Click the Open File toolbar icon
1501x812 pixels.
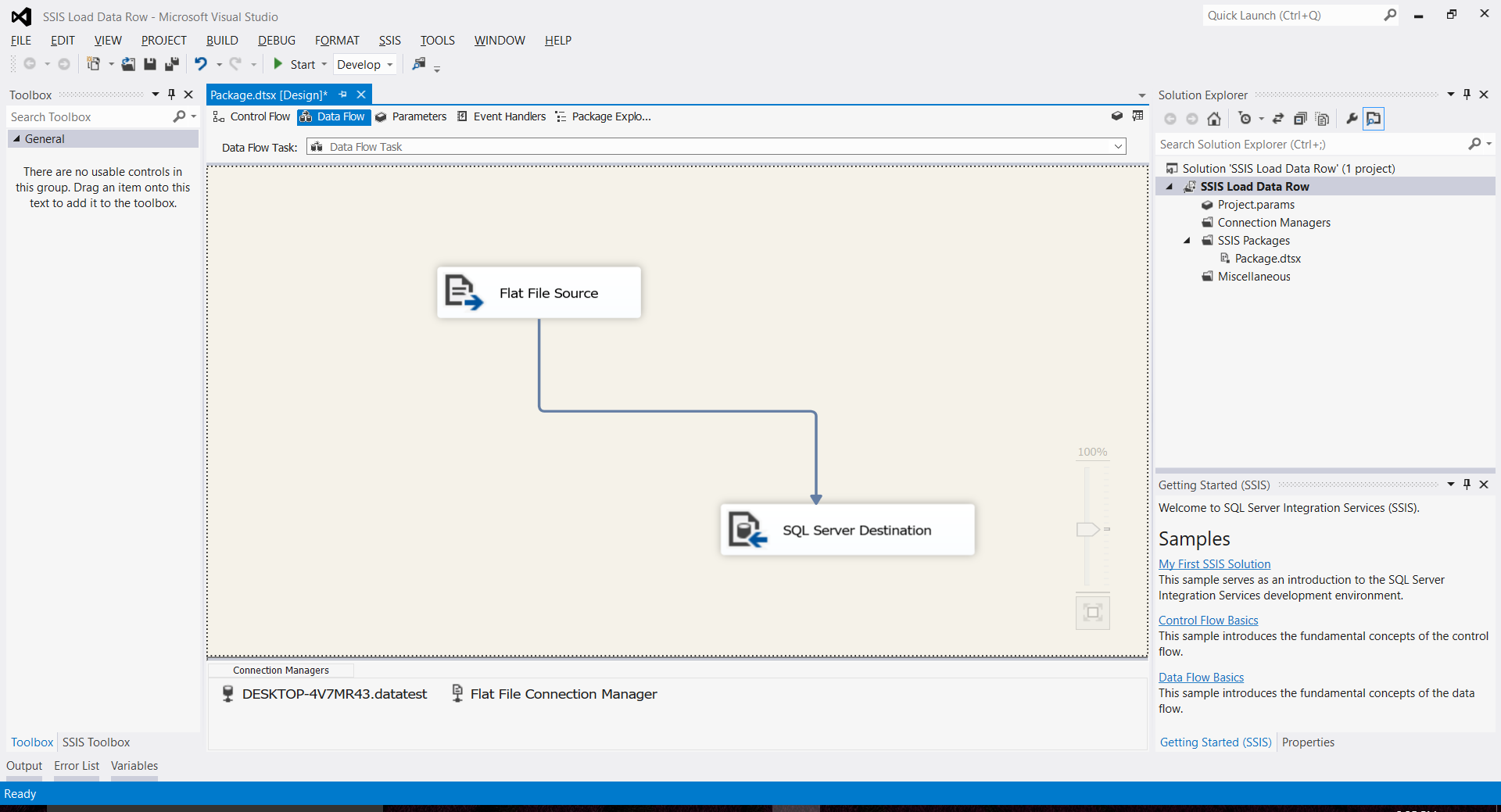[x=128, y=64]
